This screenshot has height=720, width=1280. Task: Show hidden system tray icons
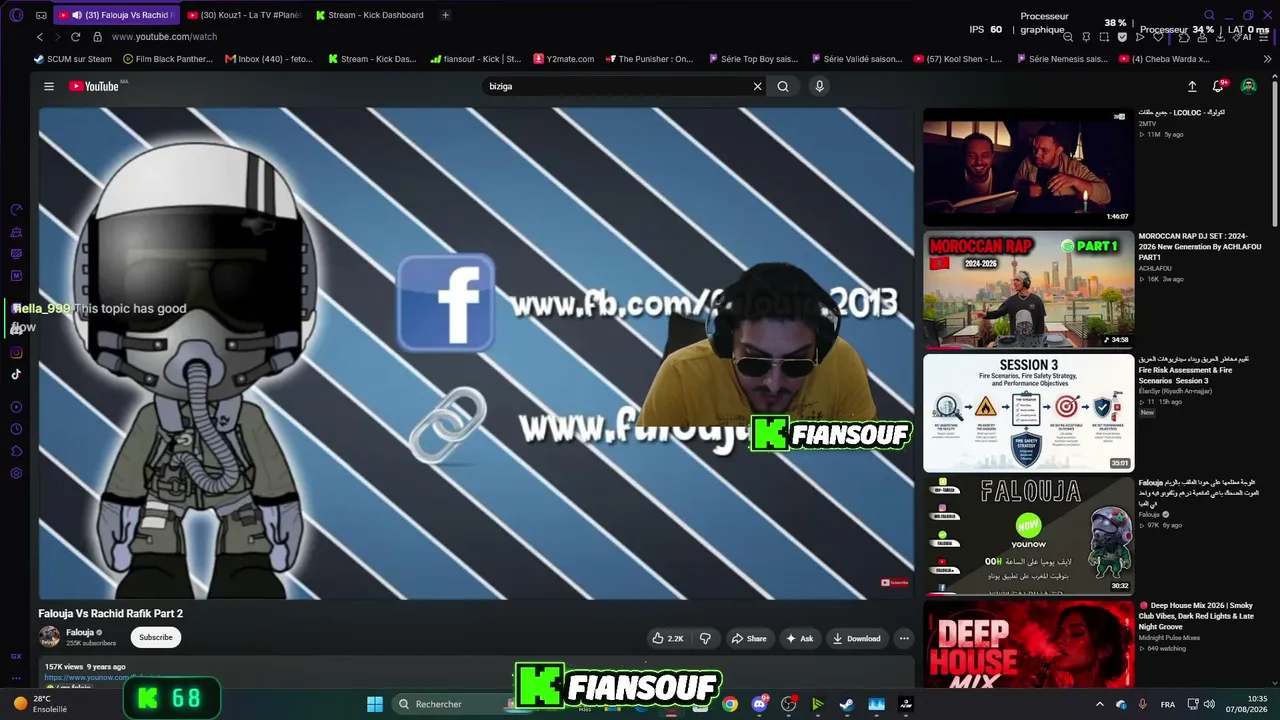click(1100, 704)
